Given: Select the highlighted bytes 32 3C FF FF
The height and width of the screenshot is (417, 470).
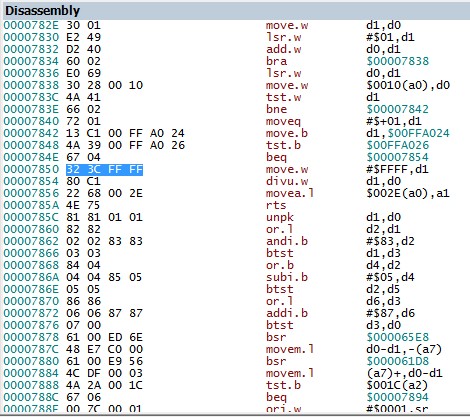Looking at the screenshot, I should point(104,169).
